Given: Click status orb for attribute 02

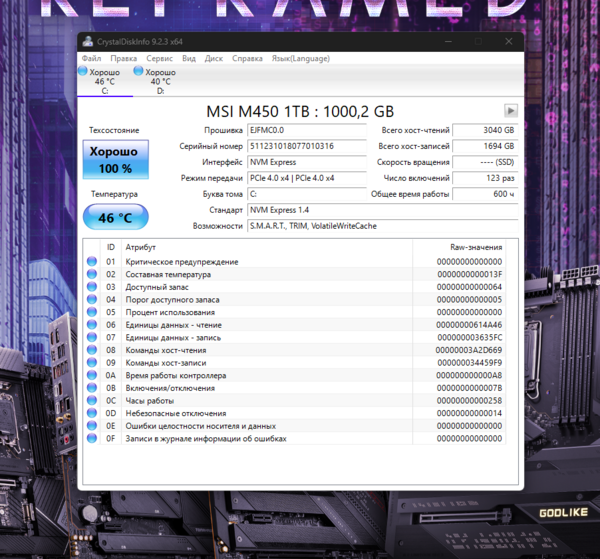Looking at the screenshot, I should (92, 274).
